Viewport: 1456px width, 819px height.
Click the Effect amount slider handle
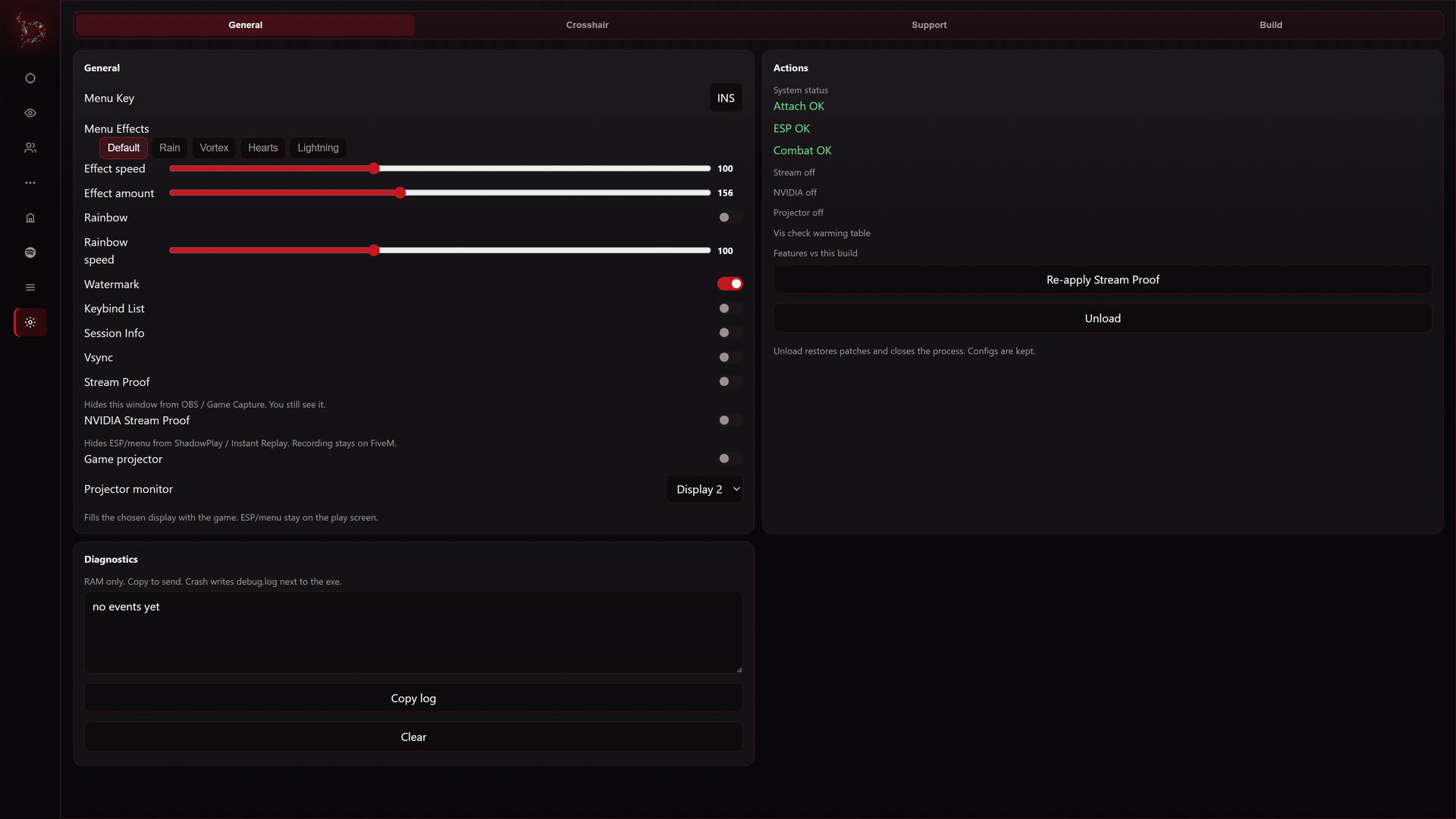coord(400,193)
